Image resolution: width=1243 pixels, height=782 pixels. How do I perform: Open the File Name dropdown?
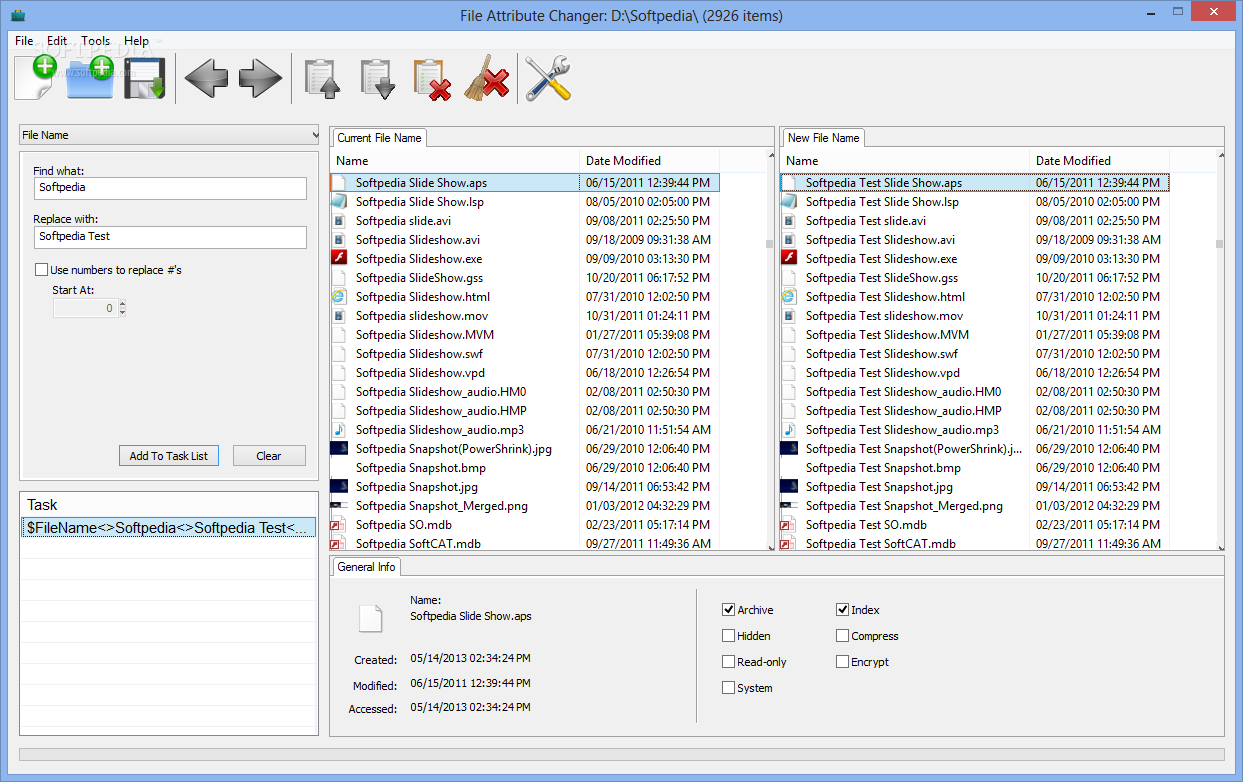[x=169, y=135]
